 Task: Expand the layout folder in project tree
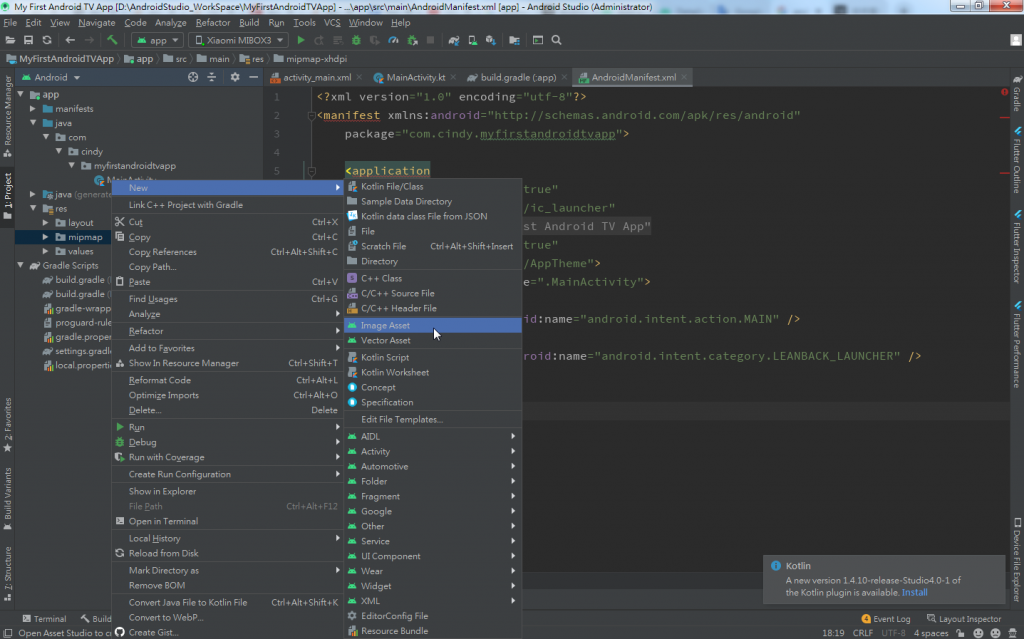[46, 223]
